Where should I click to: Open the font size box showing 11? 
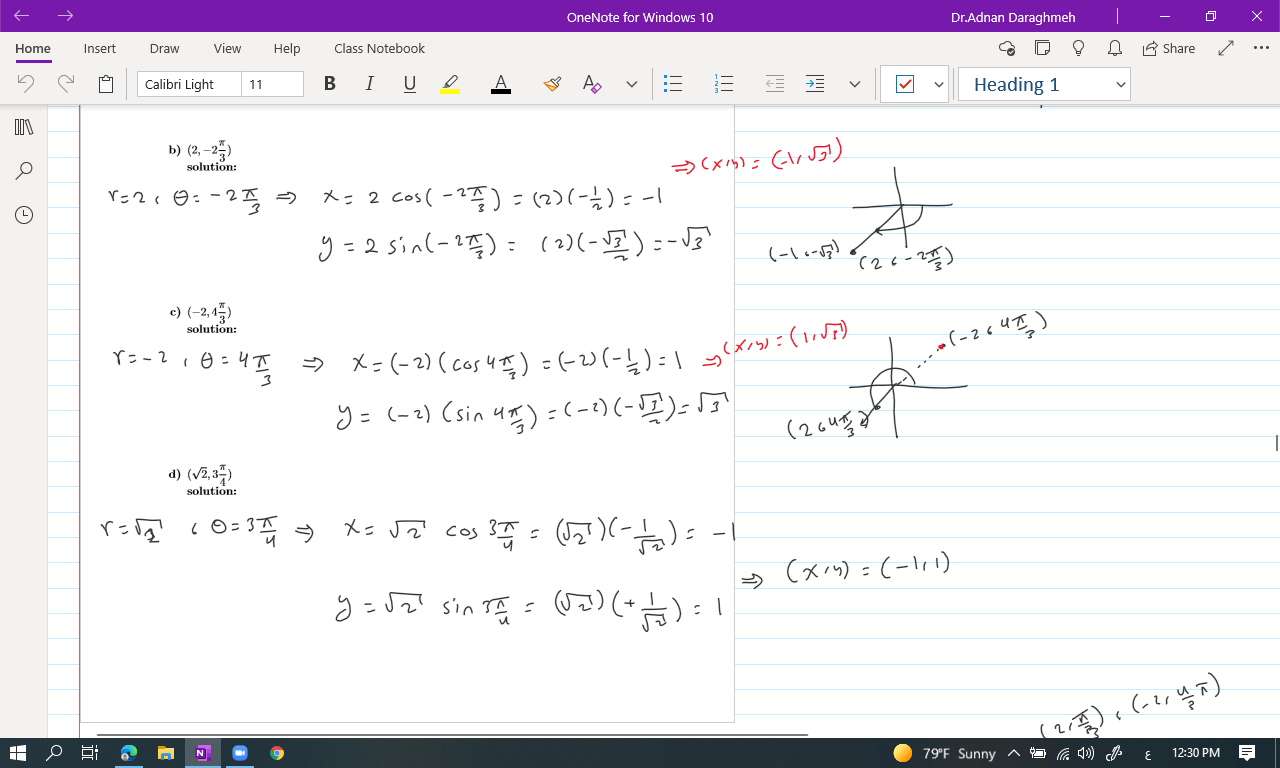273,85
